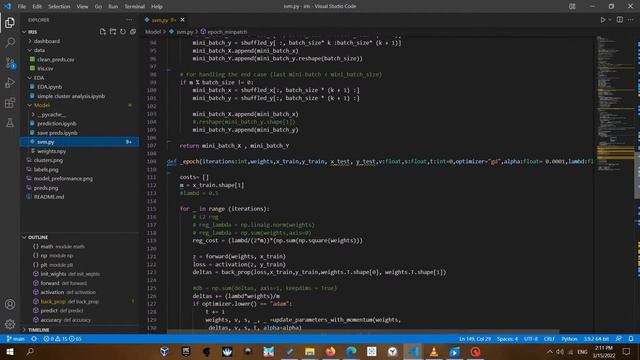The image size is (640, 360).
Task: Change file encoding UTF-8
Action: pos(531,339)
